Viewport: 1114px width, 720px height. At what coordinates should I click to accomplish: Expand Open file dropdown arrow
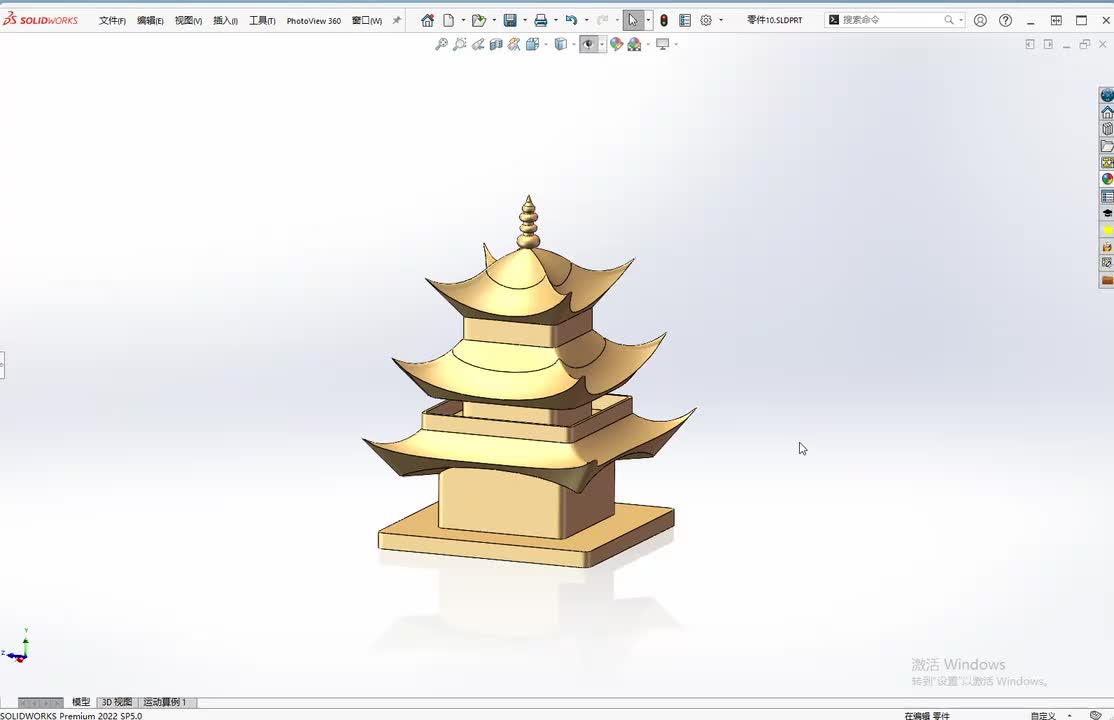pyautogui.click(x=494, y=21)
